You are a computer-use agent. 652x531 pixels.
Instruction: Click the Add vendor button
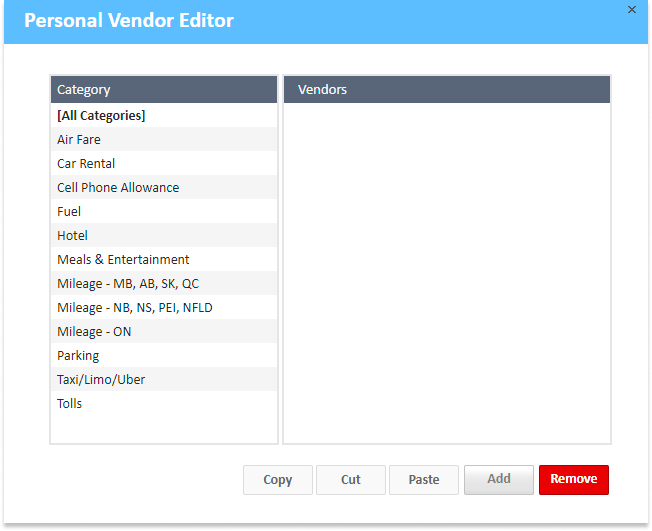498,480
